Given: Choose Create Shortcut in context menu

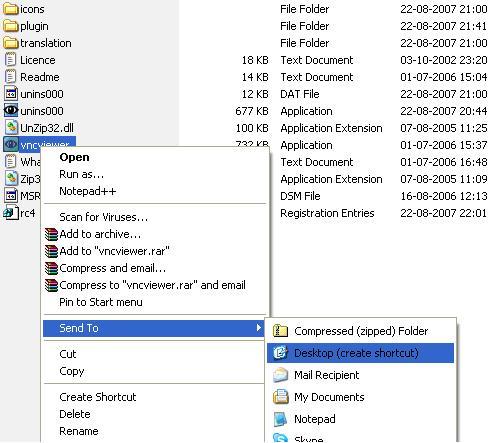Looking at the screenshot, I should click(98, 397).
